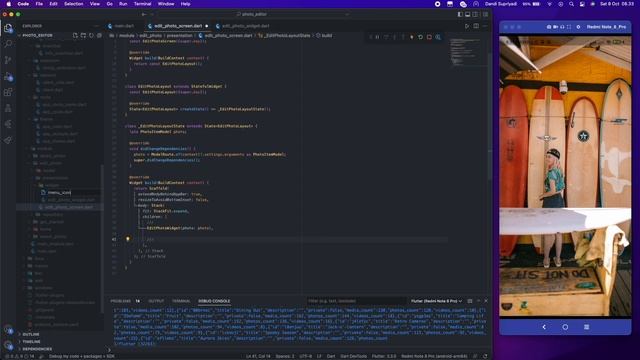Open the Apple menu

[9, 4]
